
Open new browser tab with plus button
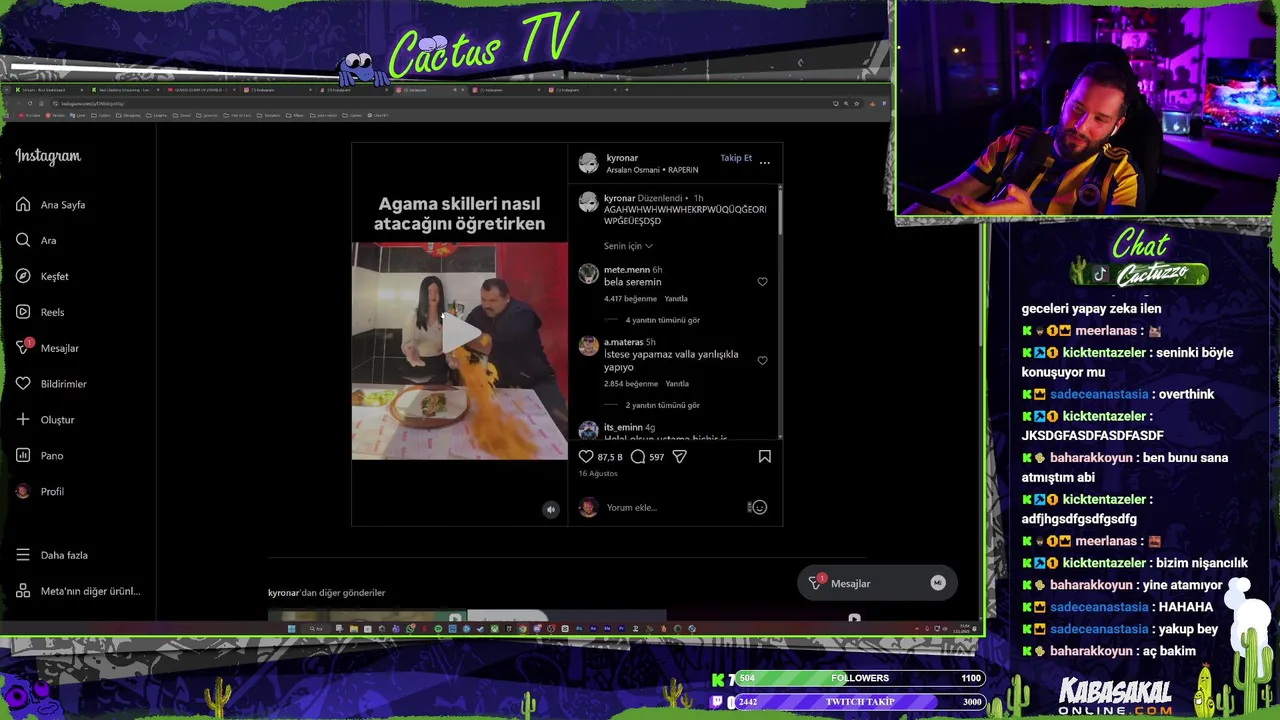[x=626, y=90]
